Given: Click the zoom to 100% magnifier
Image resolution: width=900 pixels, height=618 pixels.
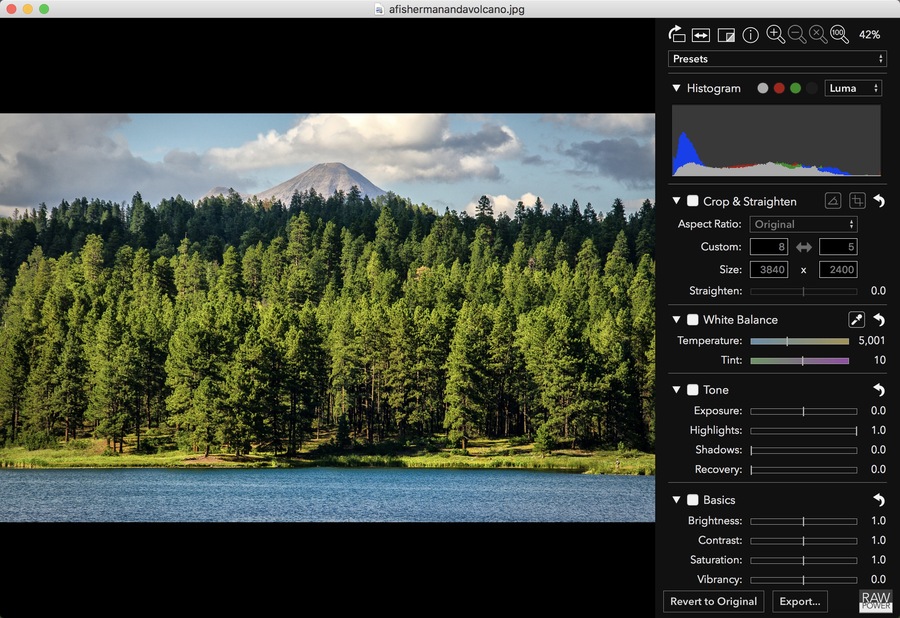Looking at the screenshot, I should pyautogui.click(x=839, y=35).
